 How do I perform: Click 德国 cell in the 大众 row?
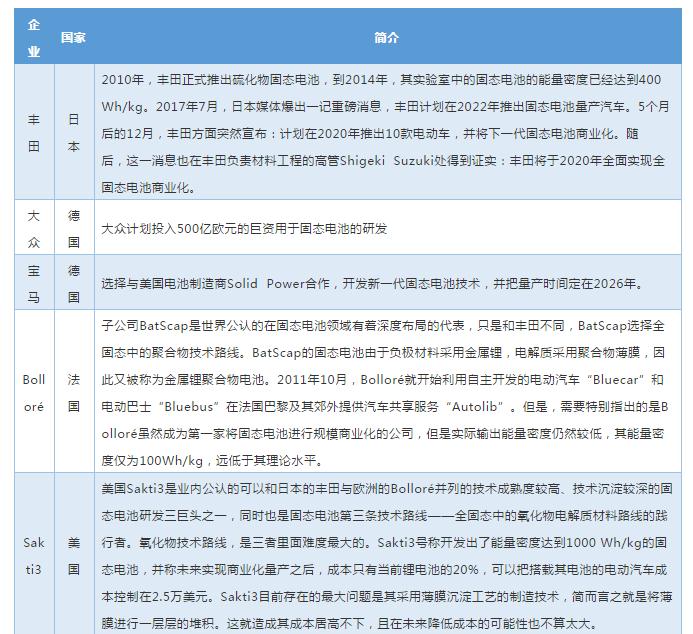[74, 228]
